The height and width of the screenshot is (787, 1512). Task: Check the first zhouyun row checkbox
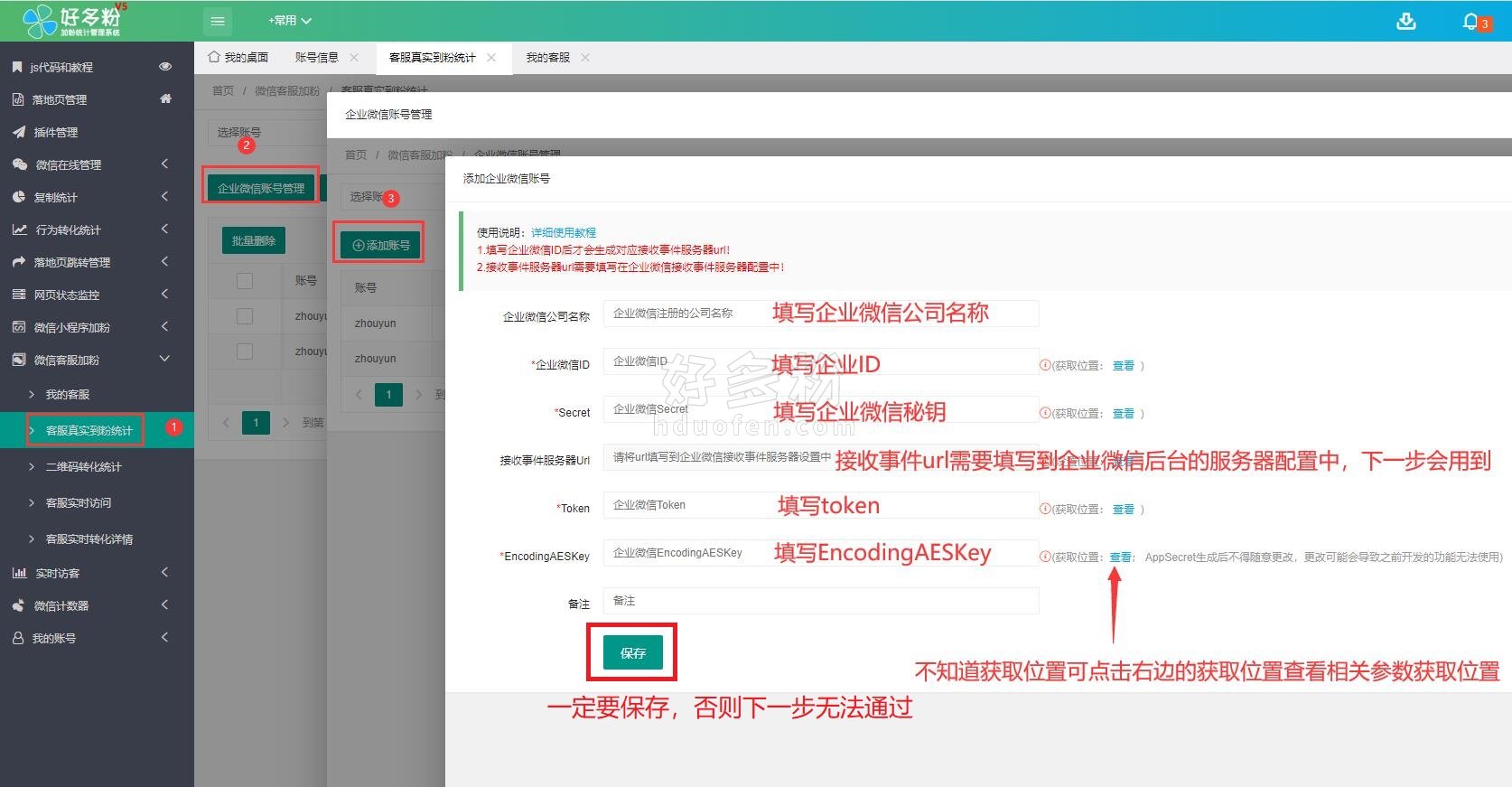pyautogui.click(x=245, y=316)
